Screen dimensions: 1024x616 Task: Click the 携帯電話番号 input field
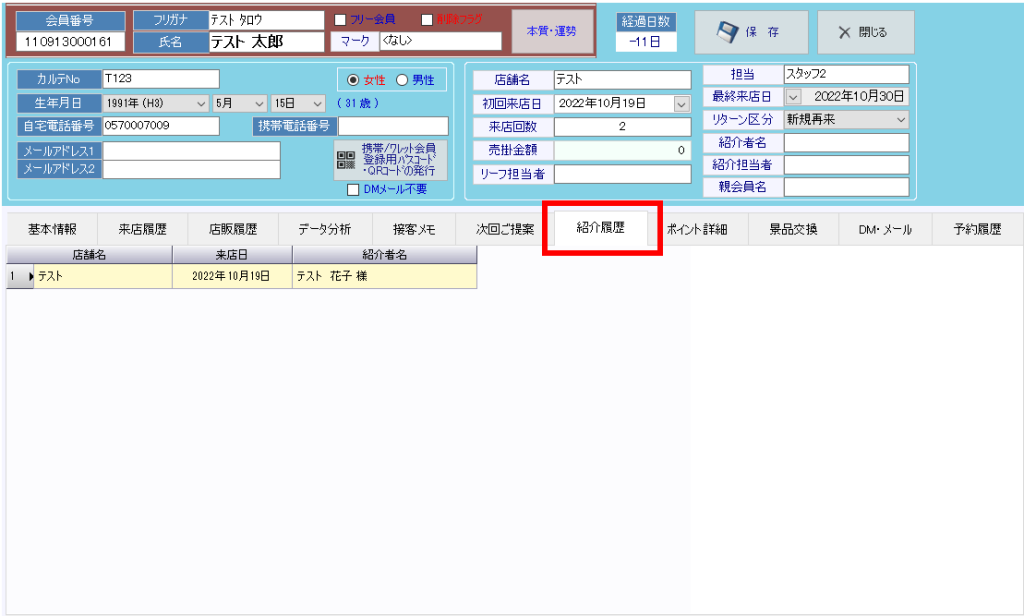(x=393, y=126)
